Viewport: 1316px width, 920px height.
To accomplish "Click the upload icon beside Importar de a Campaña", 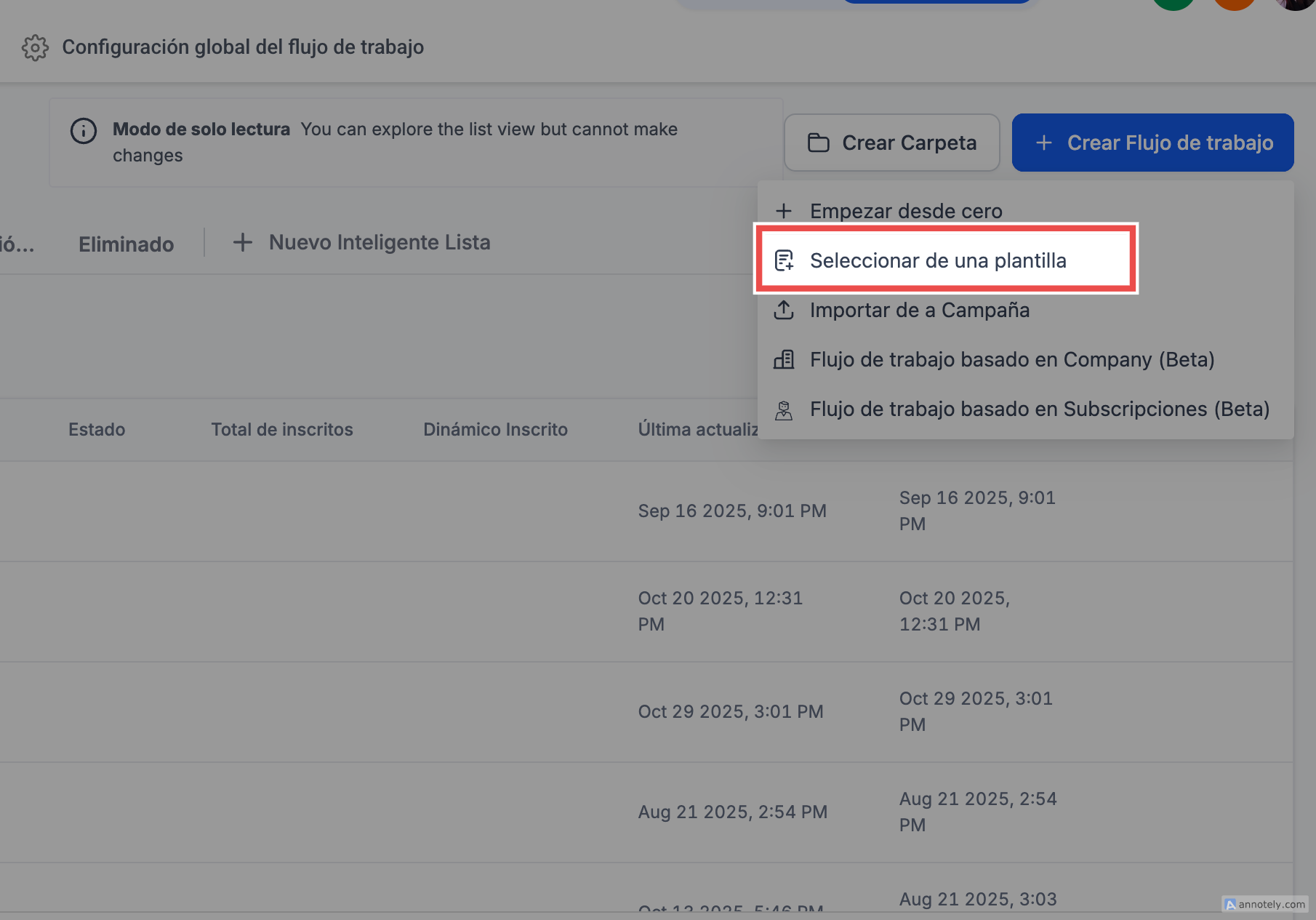I will coord(784,310).
